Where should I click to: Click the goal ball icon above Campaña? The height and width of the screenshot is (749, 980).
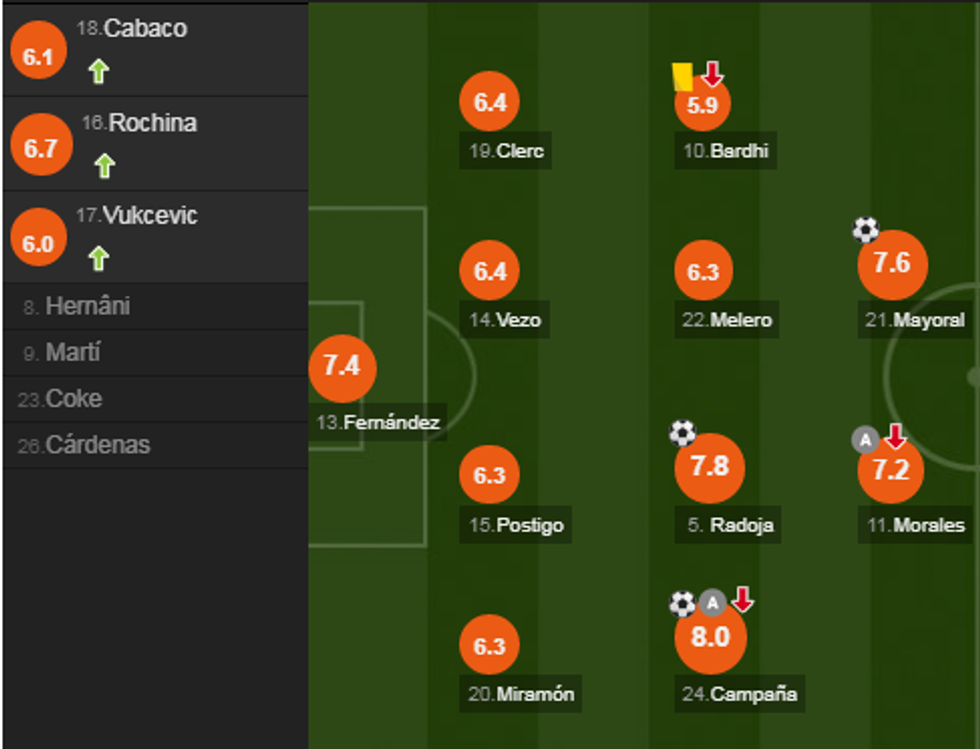tap(682, 603)
